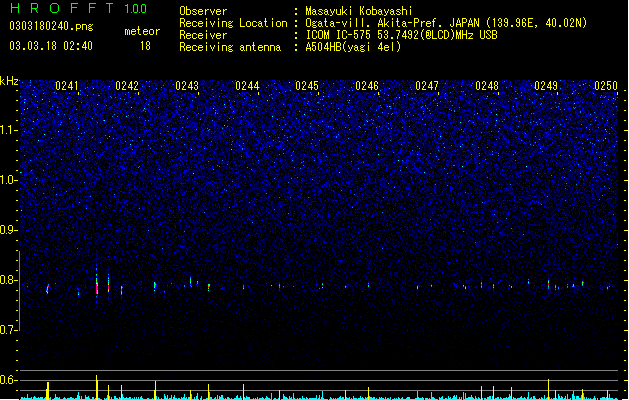629x400 pixels.
Task: Click the meteor count value 18
Action: pyautogui.click(x=145, y=46)
